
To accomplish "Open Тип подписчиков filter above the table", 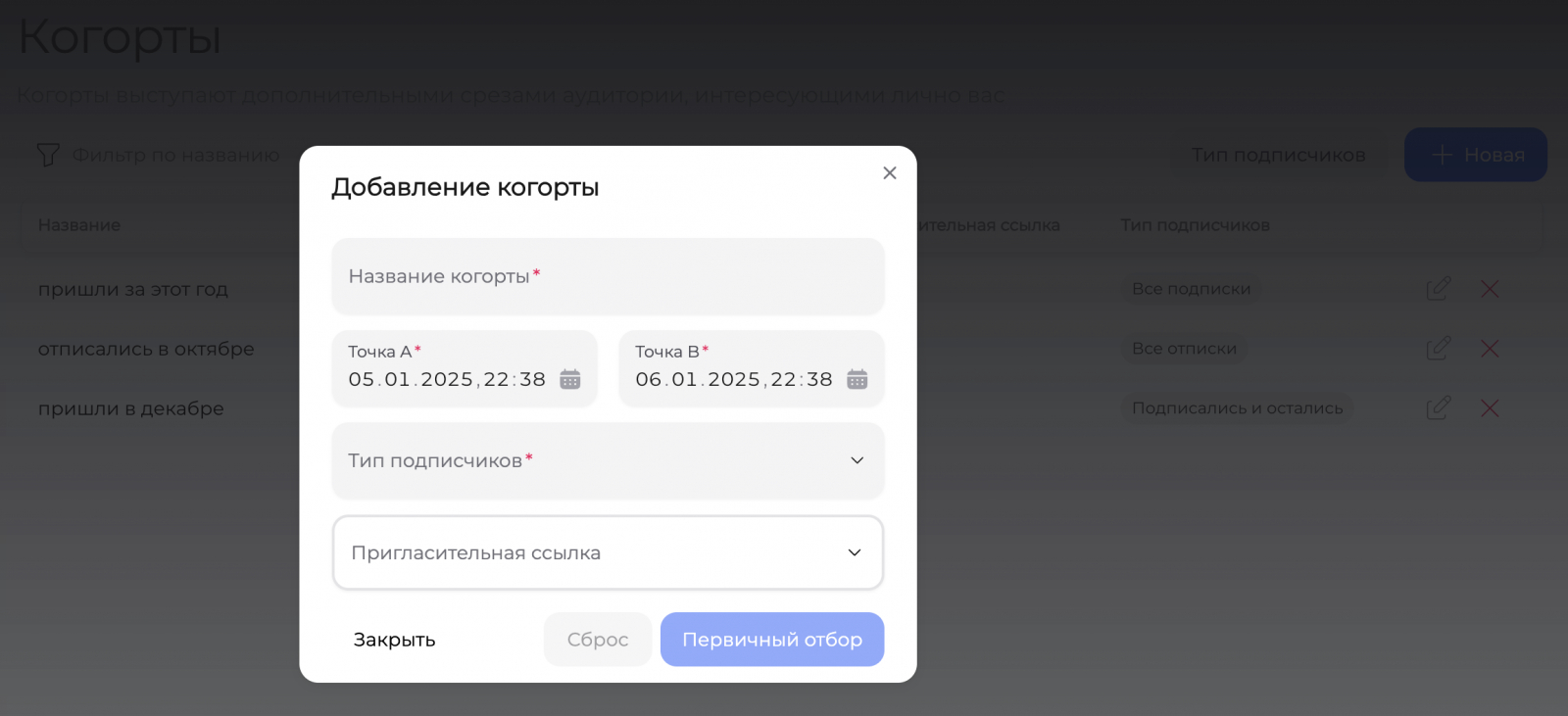I will point(1278,155).
